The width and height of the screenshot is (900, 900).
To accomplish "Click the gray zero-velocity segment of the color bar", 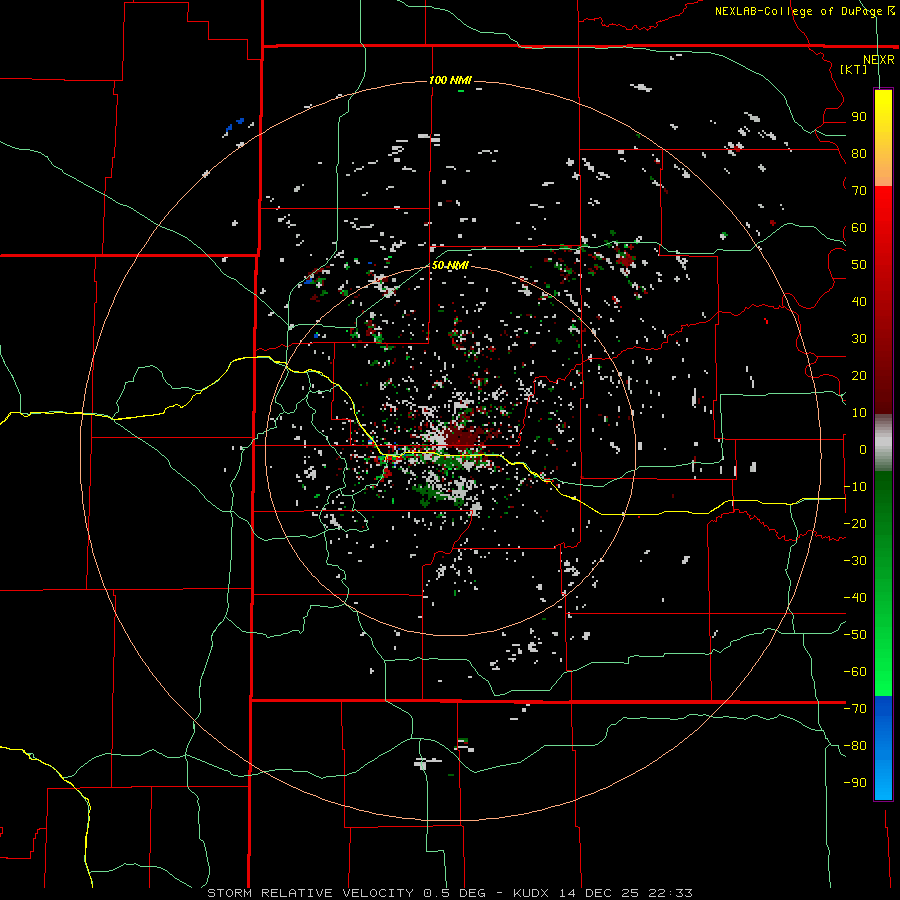I will point(883,445).
